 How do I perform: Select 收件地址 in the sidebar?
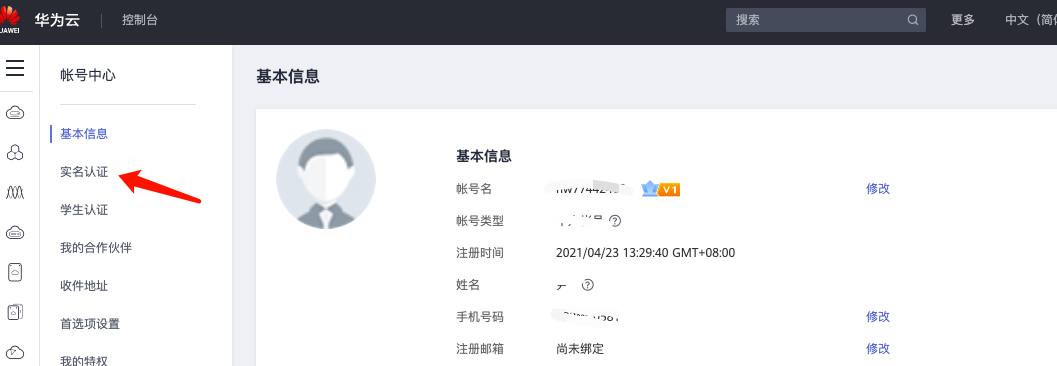click(x=84, y=286)
